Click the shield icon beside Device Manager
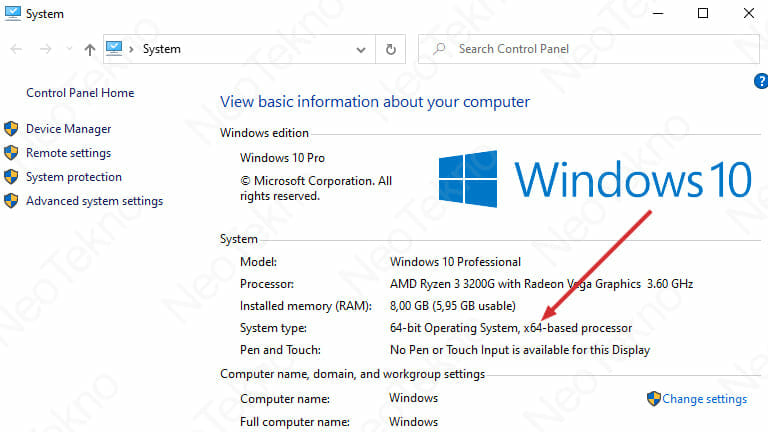 pyautogui.click(x=11, y=129)
